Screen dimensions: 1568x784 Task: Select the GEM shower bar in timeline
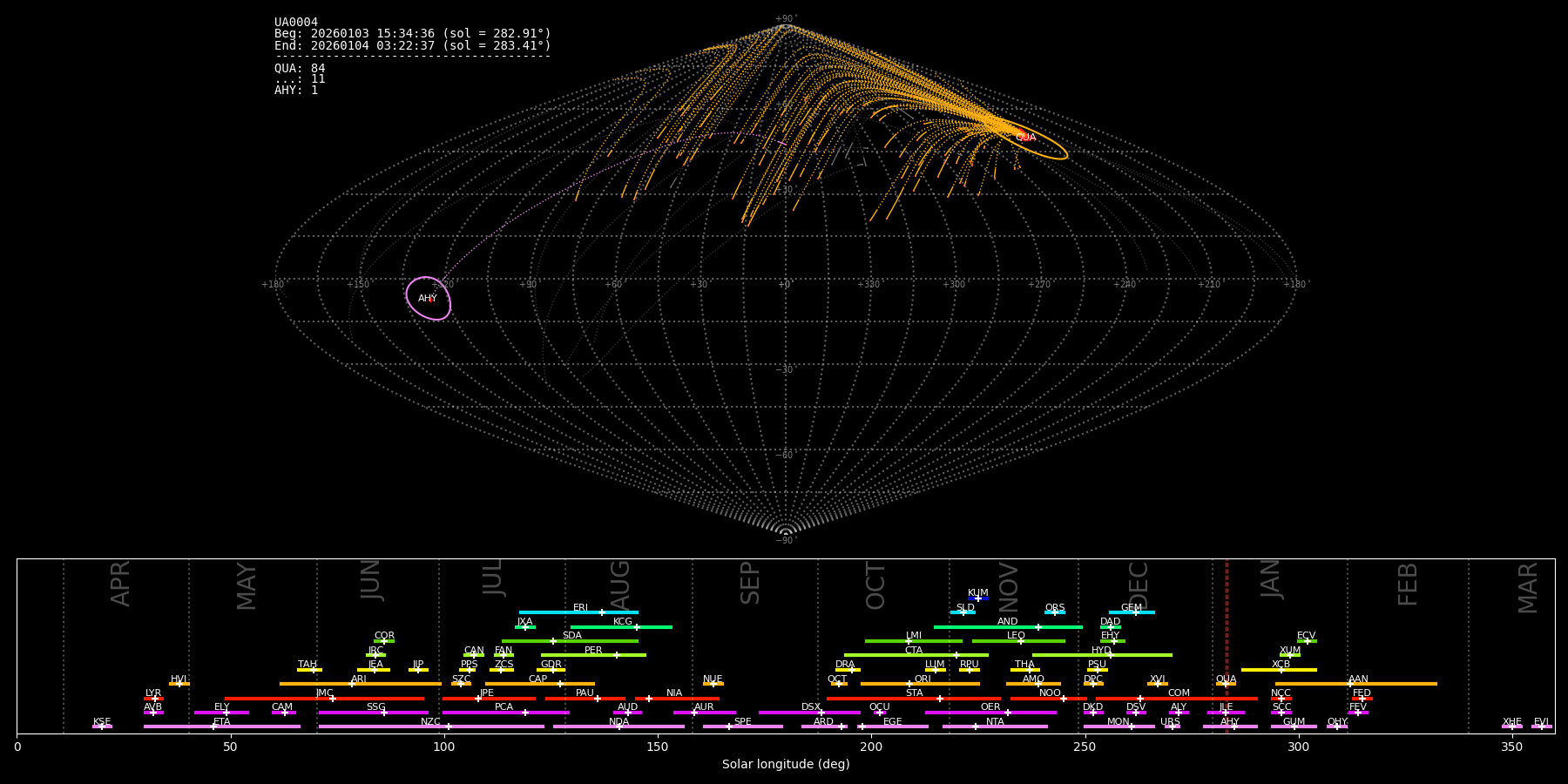point(1131,612)
